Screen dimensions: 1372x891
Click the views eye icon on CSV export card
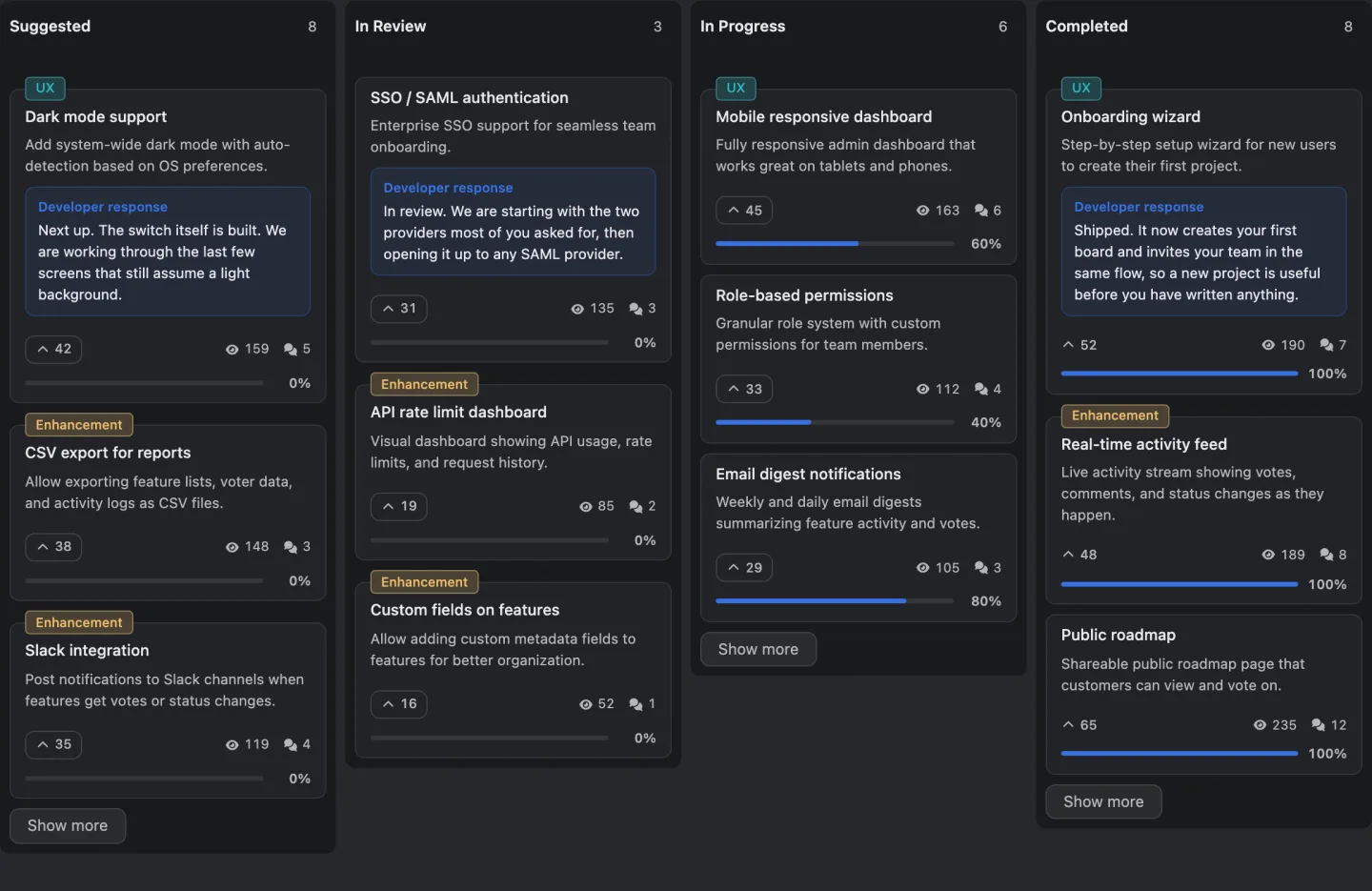[232, 547]
